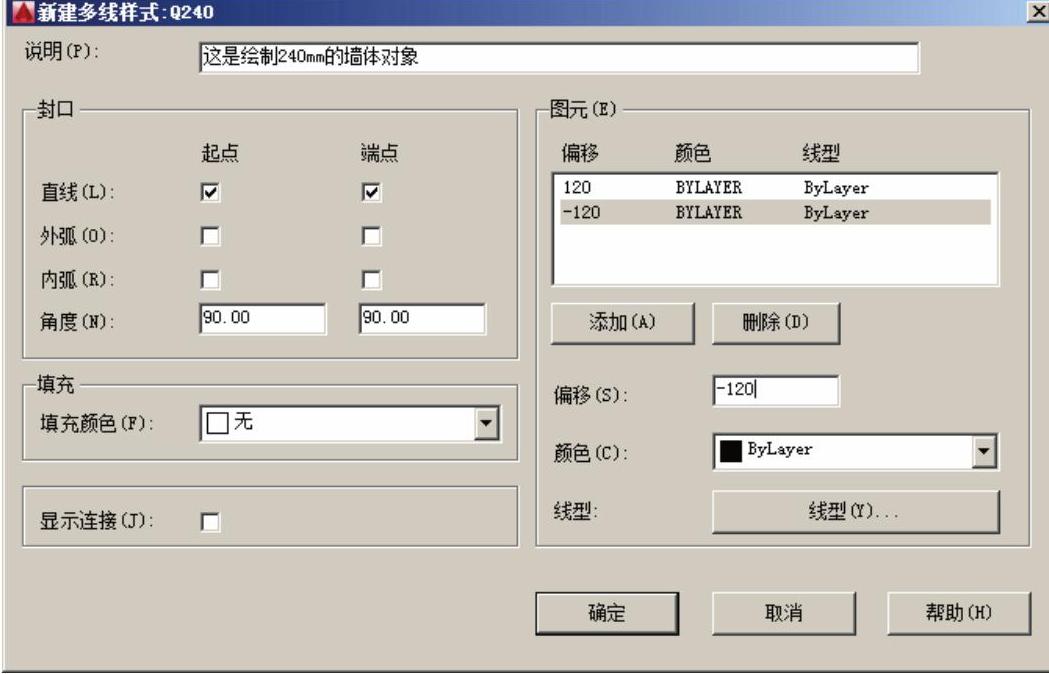Enable 内弧 start point checkbox
The width and height of the screenshot is (1049, 674).
pyautogui.click(x=210, y=279)
